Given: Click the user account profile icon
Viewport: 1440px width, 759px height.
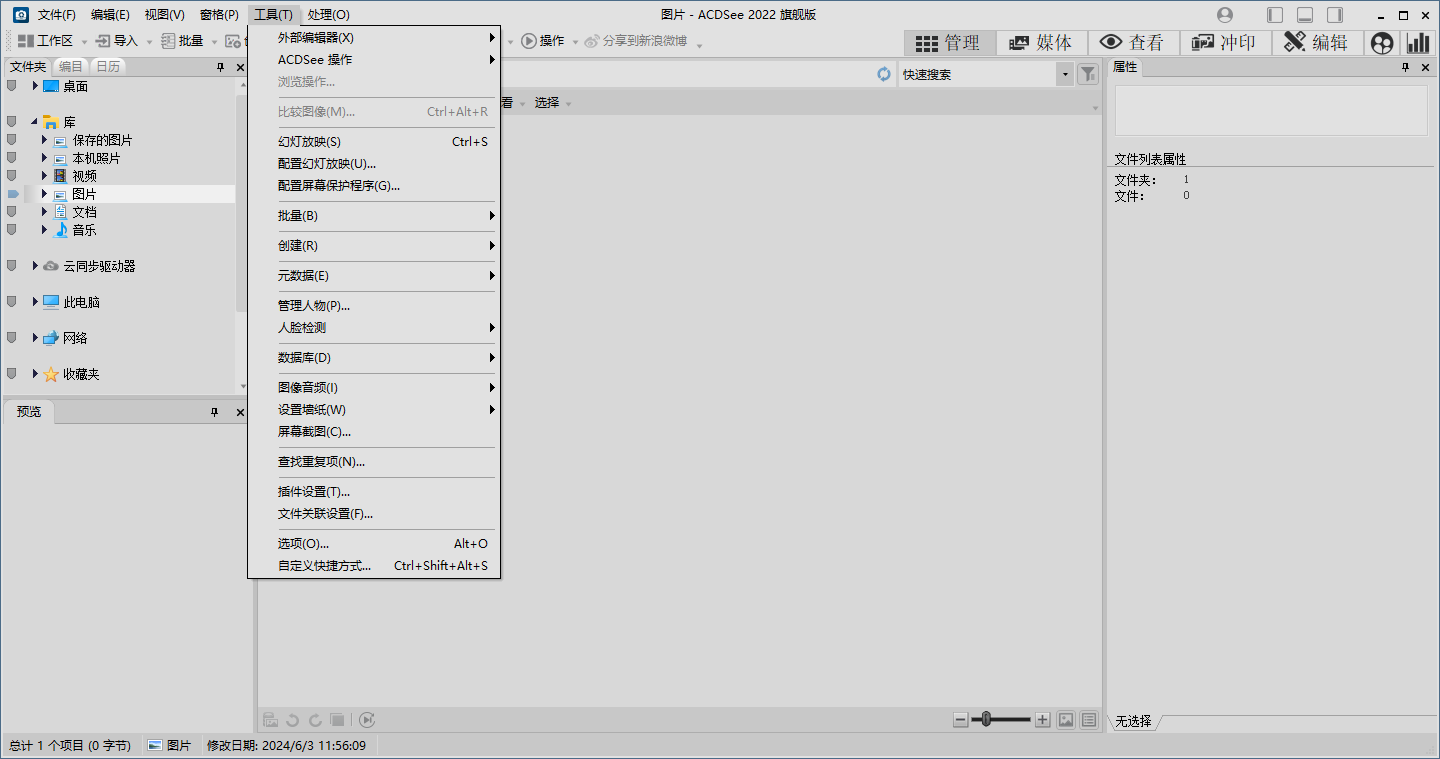Looking at the screenshot, I should pyautogui.click(x=1225, y=15).
